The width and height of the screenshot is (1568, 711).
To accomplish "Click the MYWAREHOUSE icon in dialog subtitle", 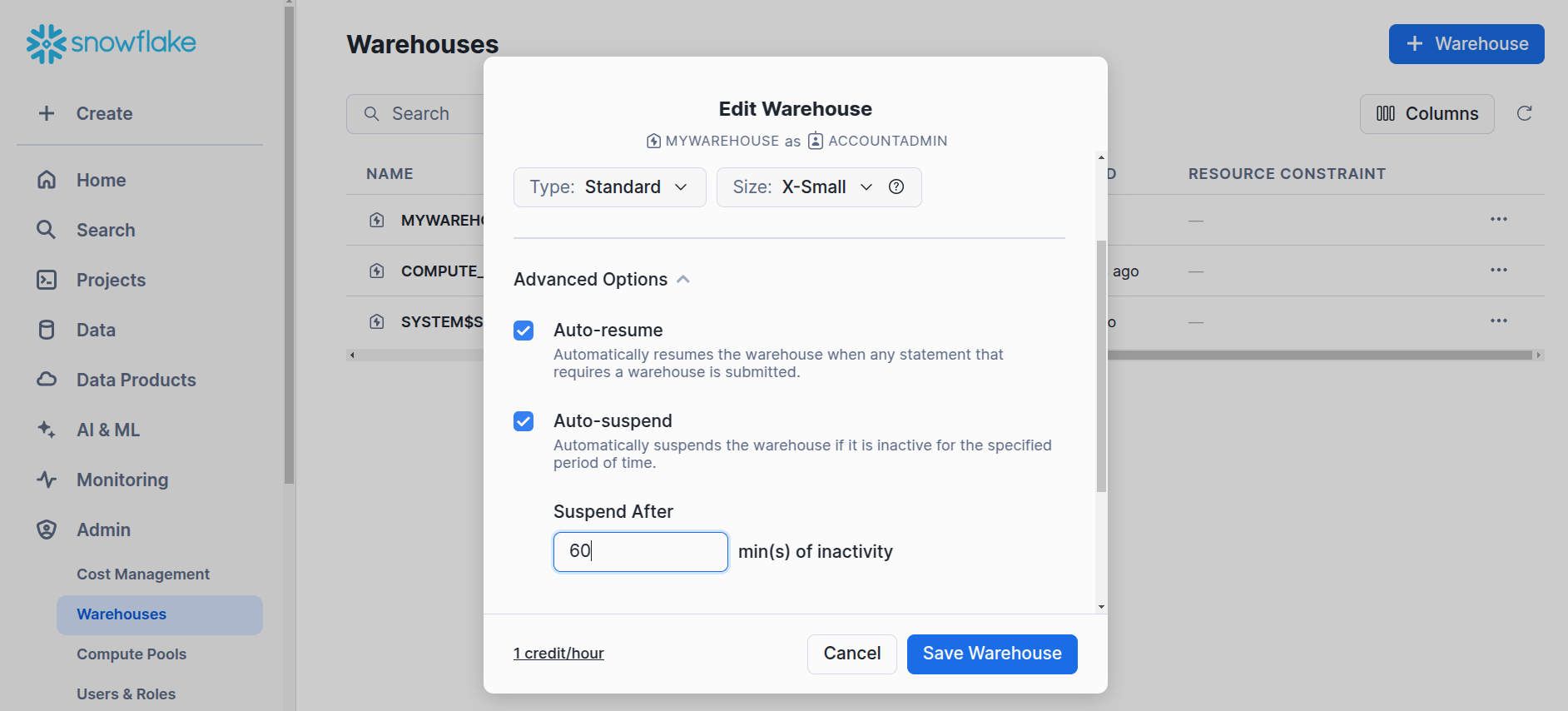I will point(654,142).
